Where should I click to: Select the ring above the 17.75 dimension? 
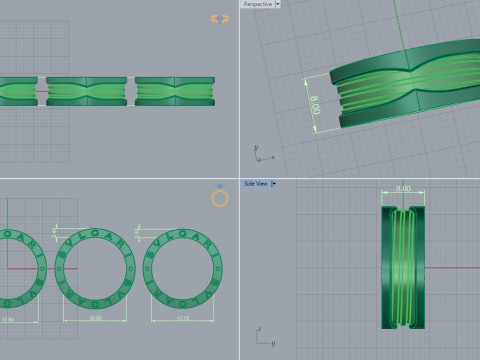point(183,268)
